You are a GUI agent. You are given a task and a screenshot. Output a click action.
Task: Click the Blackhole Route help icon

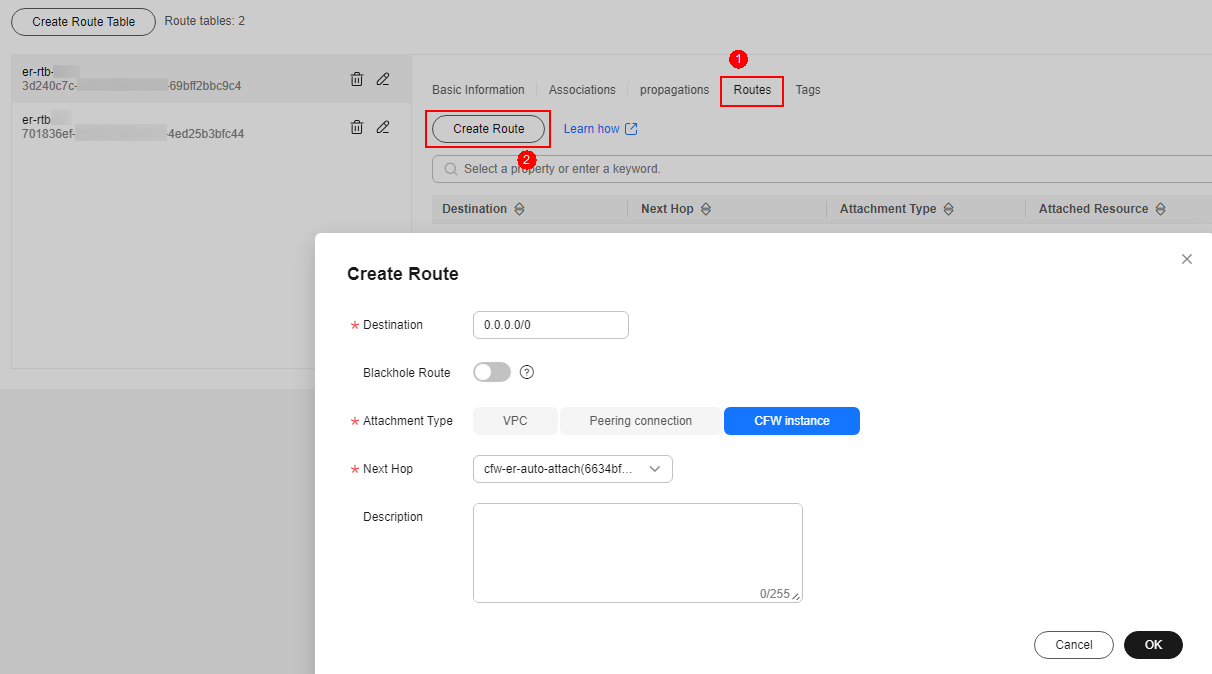527,372
